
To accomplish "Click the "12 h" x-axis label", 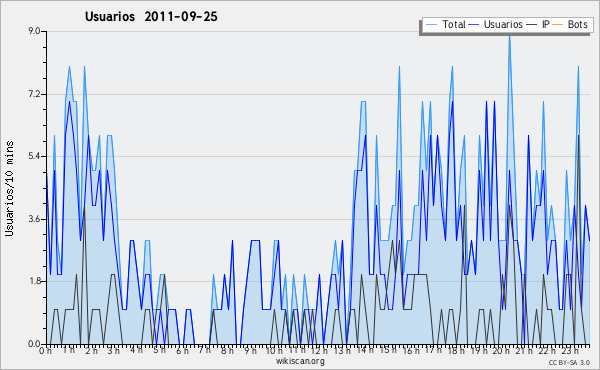I will pyautogui.click(x=319, y=351).
